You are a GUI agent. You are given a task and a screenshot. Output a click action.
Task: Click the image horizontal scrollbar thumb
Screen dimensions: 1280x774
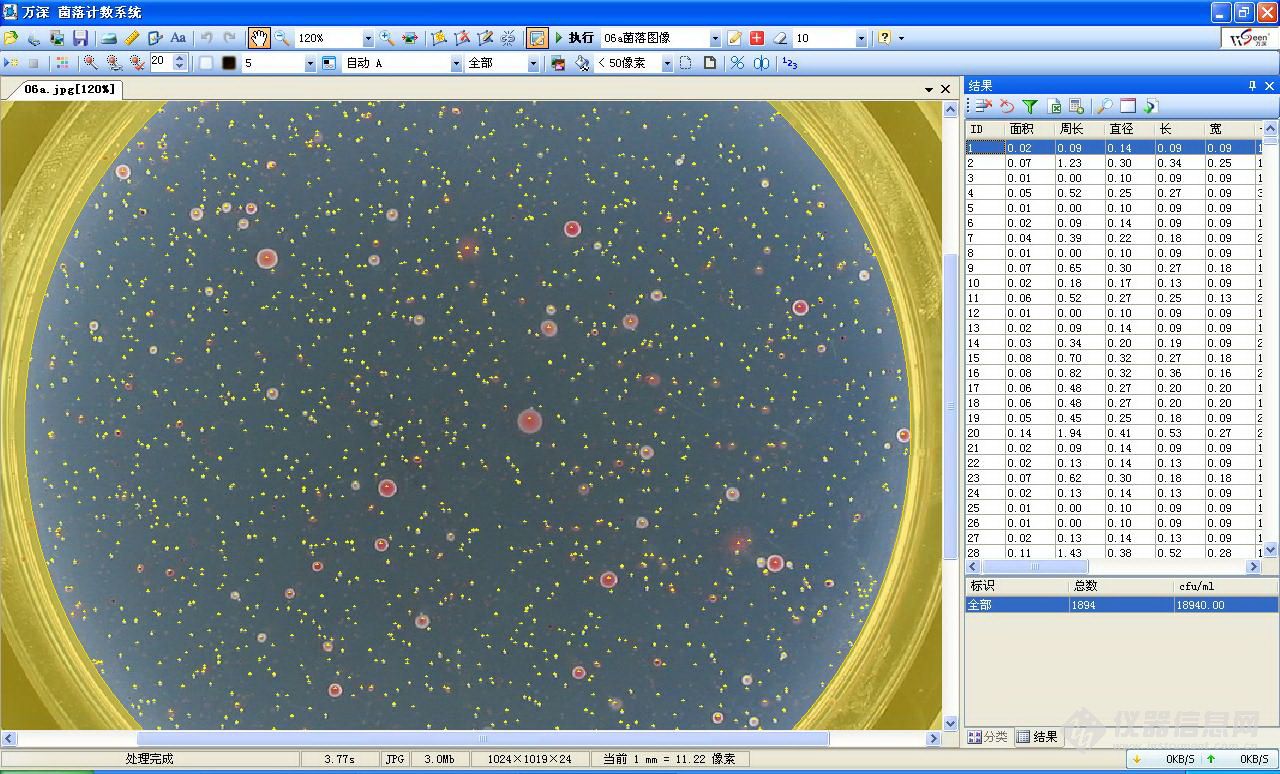tap(482, 739)
